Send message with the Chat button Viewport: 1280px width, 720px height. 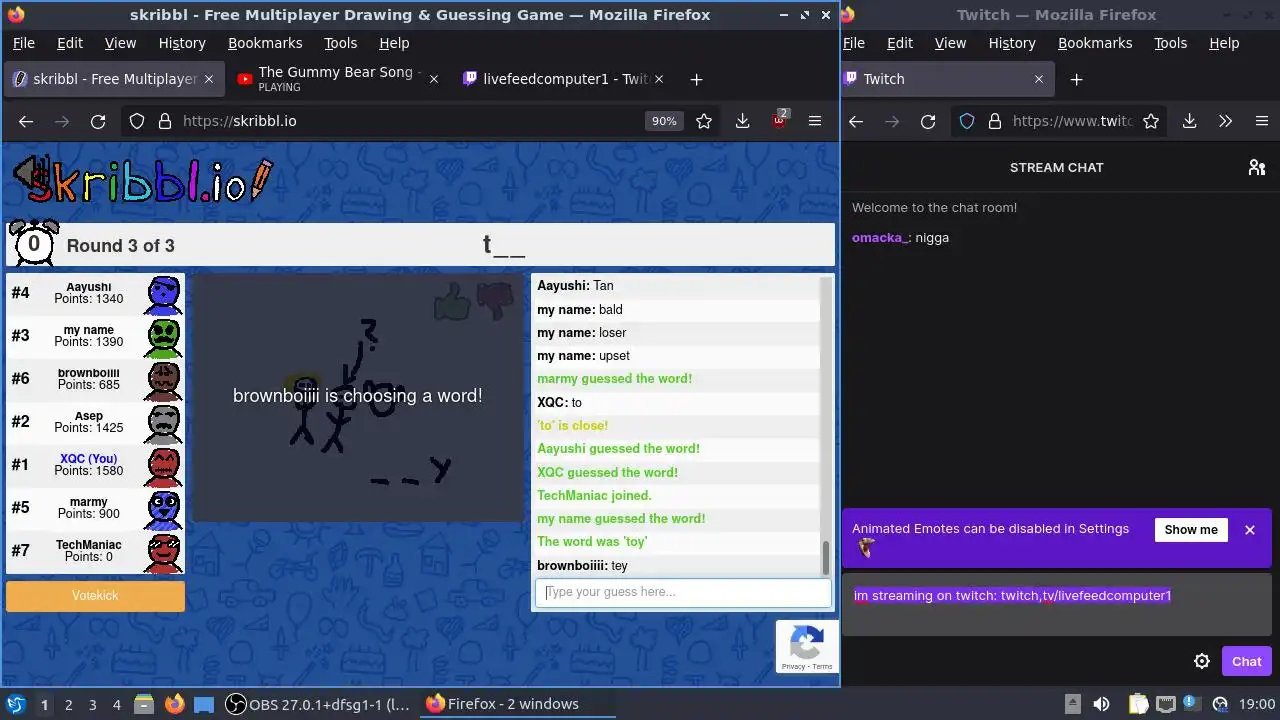tap(1246, 661)
